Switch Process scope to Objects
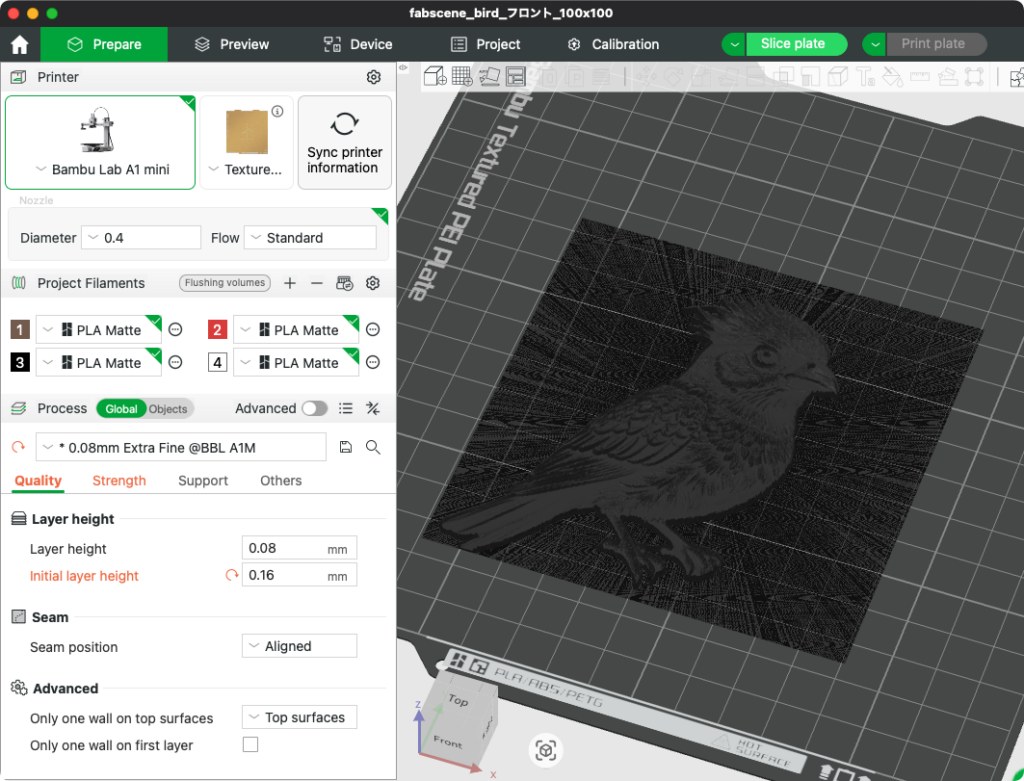 (168, 409)
